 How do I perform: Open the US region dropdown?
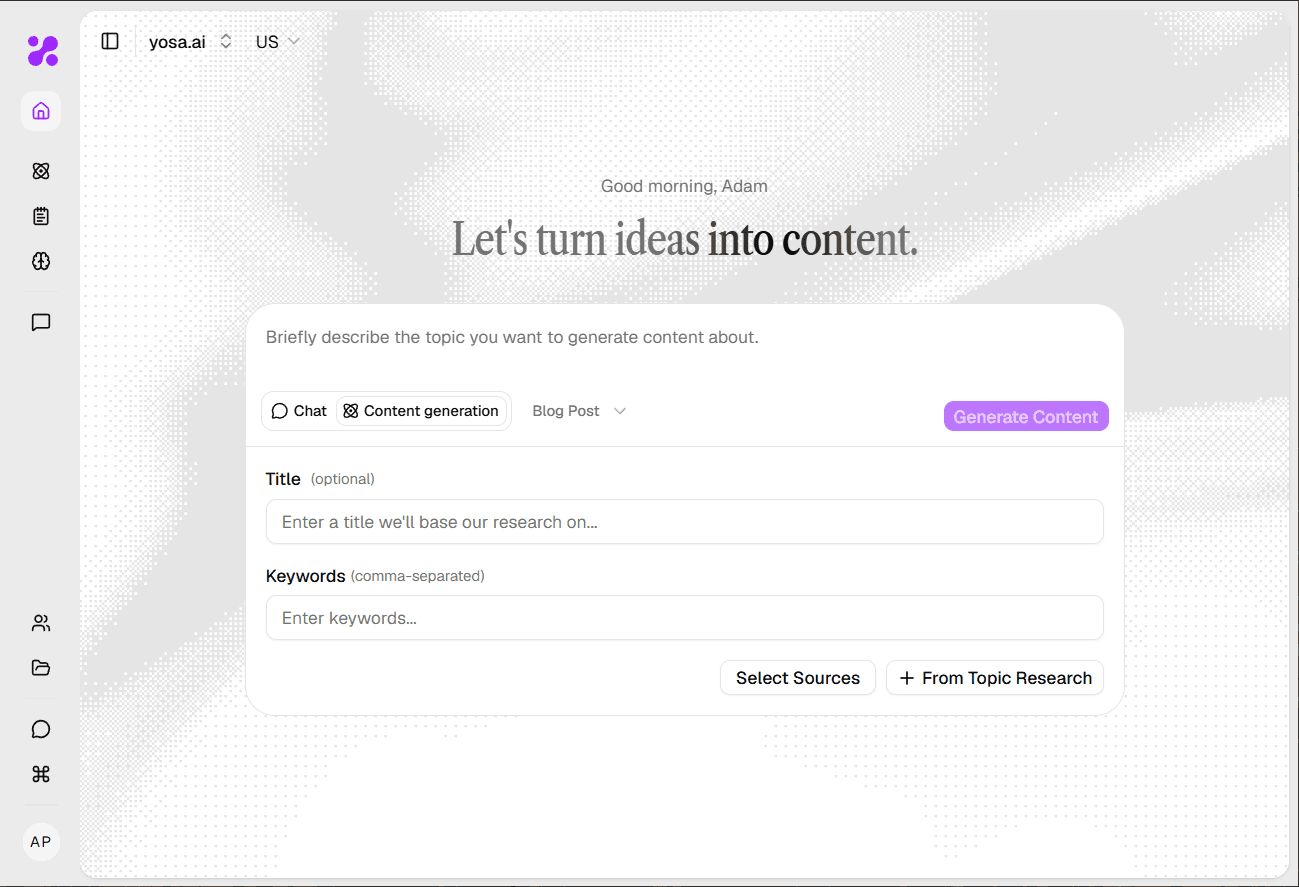(277, 42)
